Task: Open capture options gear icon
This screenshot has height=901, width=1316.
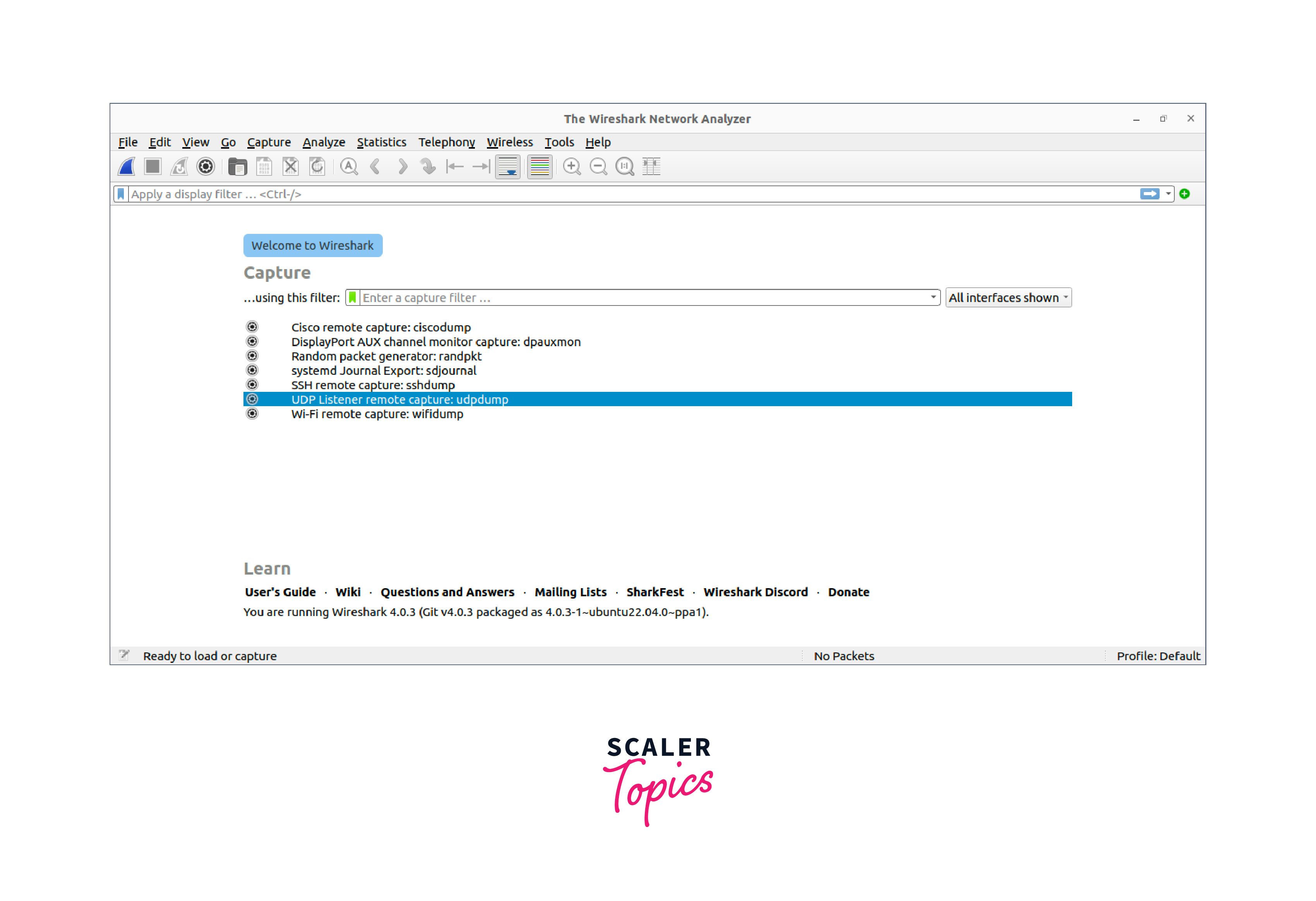Action: [206, 166]
